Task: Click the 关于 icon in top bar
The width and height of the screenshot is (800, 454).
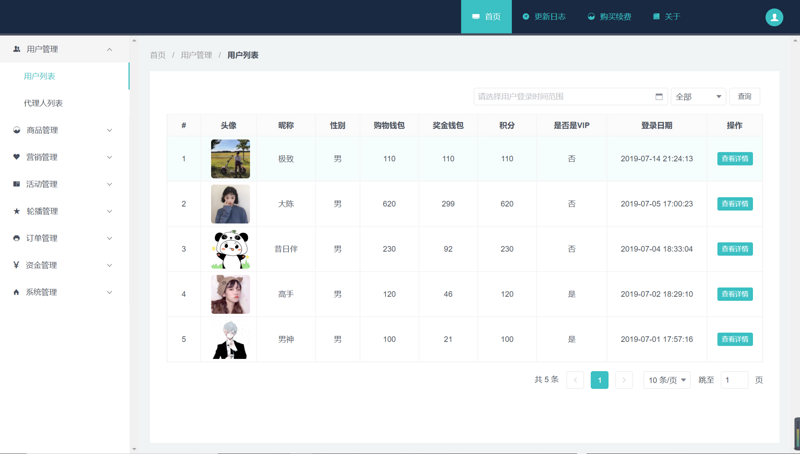Action: pos(657,17)
